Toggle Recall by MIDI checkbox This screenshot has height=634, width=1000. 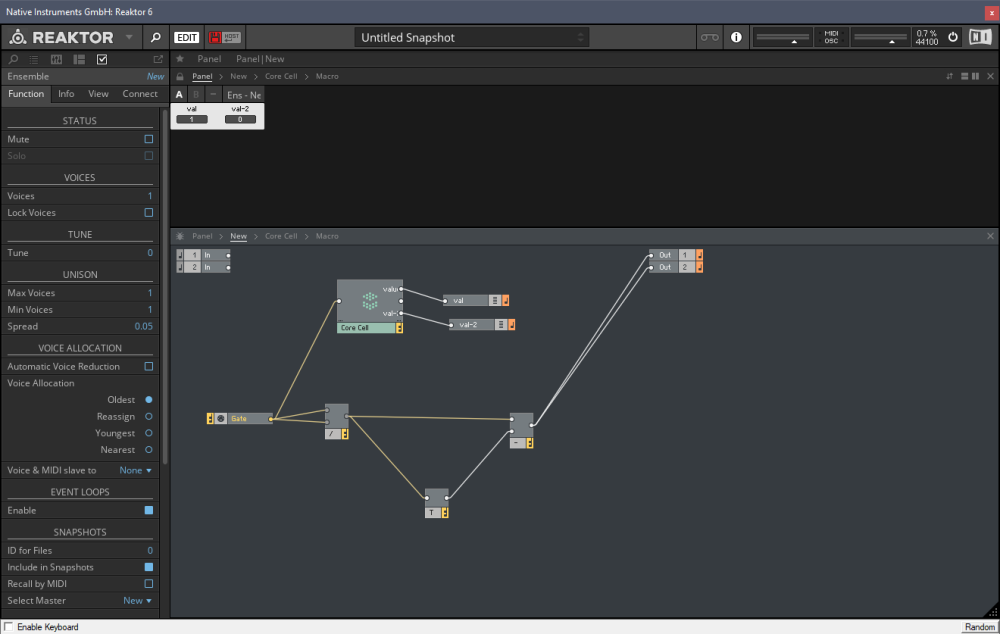point(149,583)
